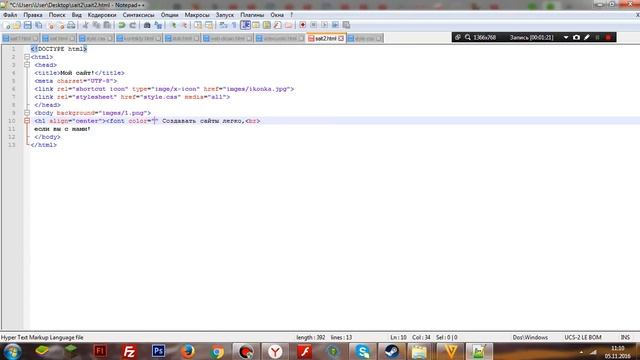Click the Save Recorded Macro icon
Screen dimensions: 640x360
[x=346, y=25]
